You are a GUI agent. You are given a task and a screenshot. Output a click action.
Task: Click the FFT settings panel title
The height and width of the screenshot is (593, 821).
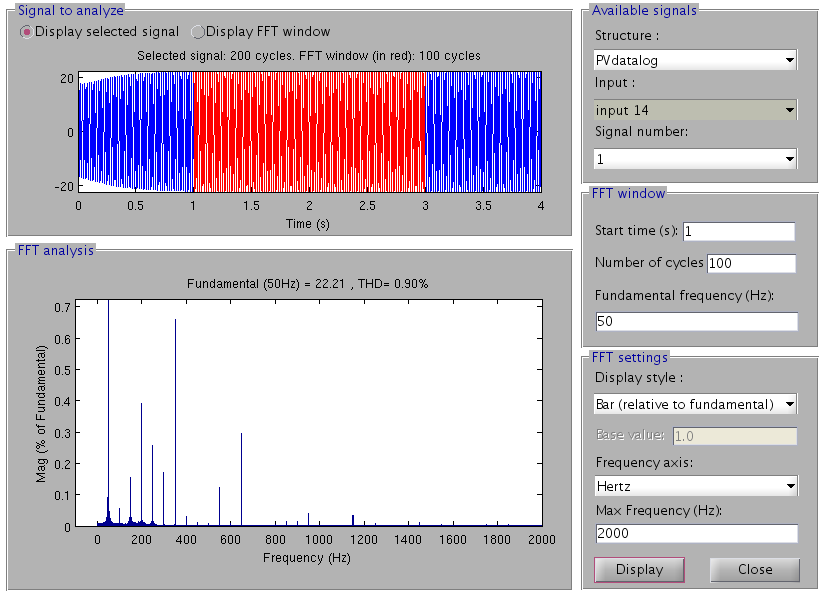pos(630,357)
